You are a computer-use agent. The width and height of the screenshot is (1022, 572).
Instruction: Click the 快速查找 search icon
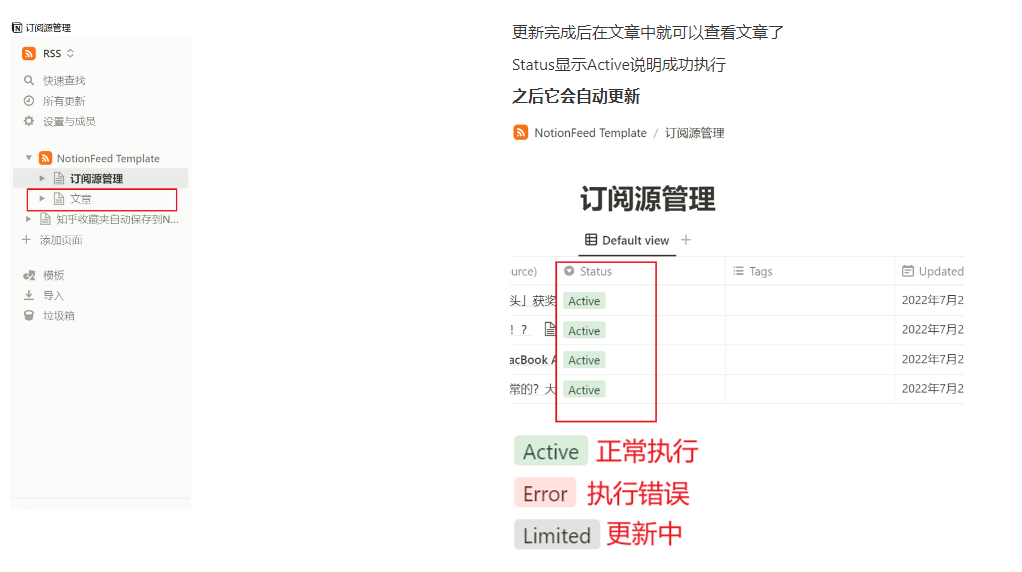tap(29, 80)
